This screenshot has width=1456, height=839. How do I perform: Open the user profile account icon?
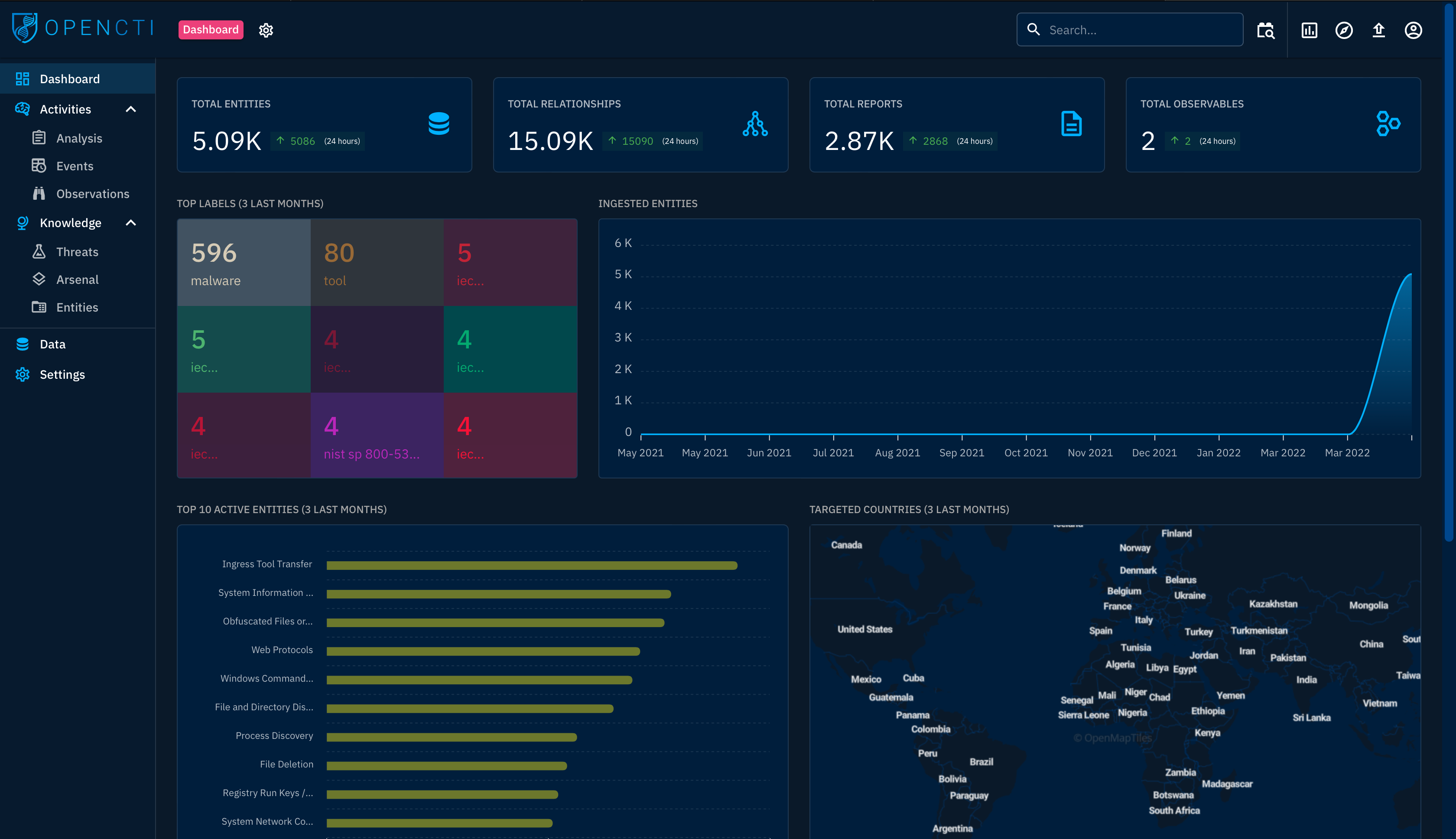click(x=1413, y=30)
